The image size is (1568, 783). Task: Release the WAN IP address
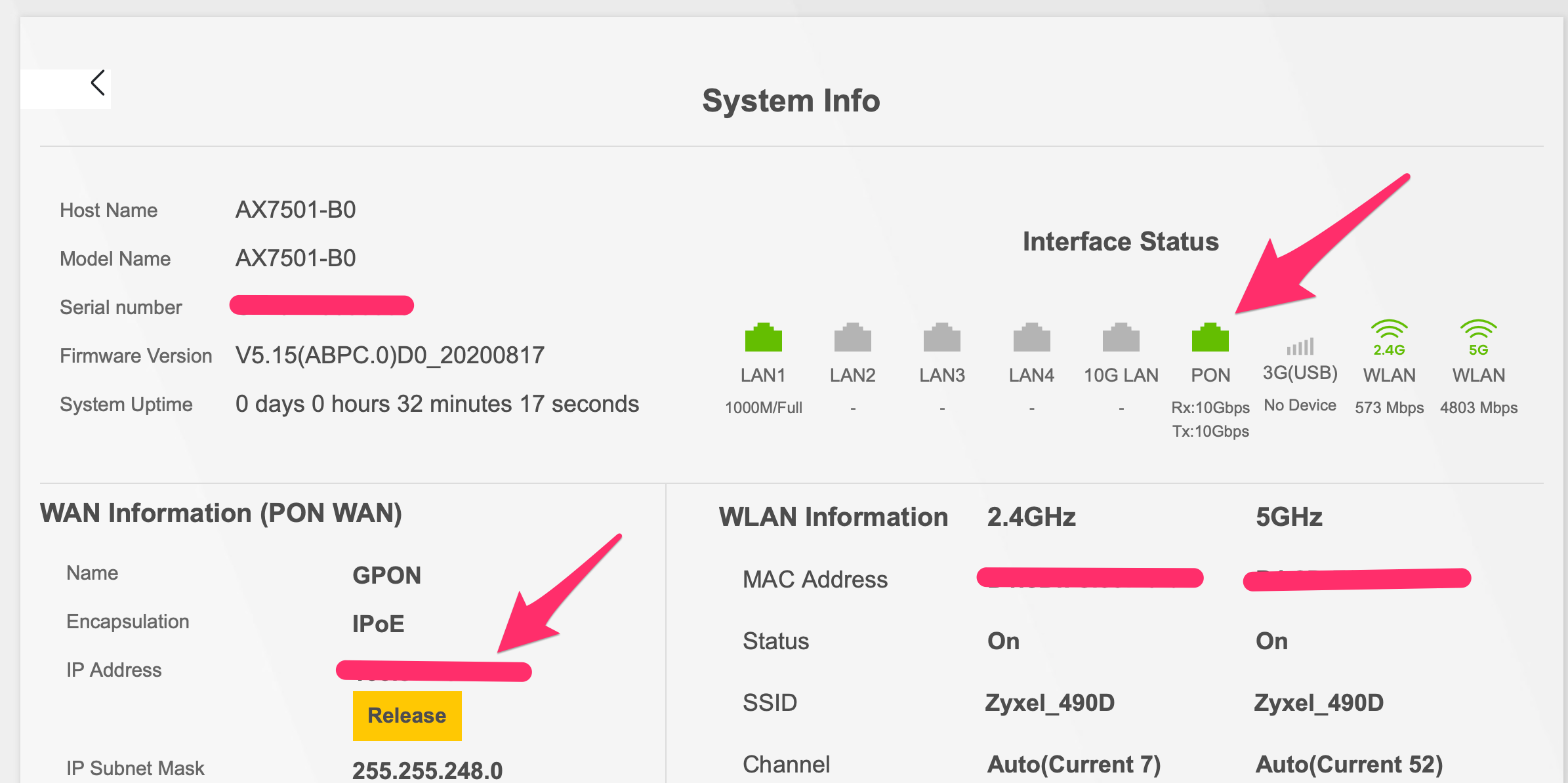[x=407, y=715]
